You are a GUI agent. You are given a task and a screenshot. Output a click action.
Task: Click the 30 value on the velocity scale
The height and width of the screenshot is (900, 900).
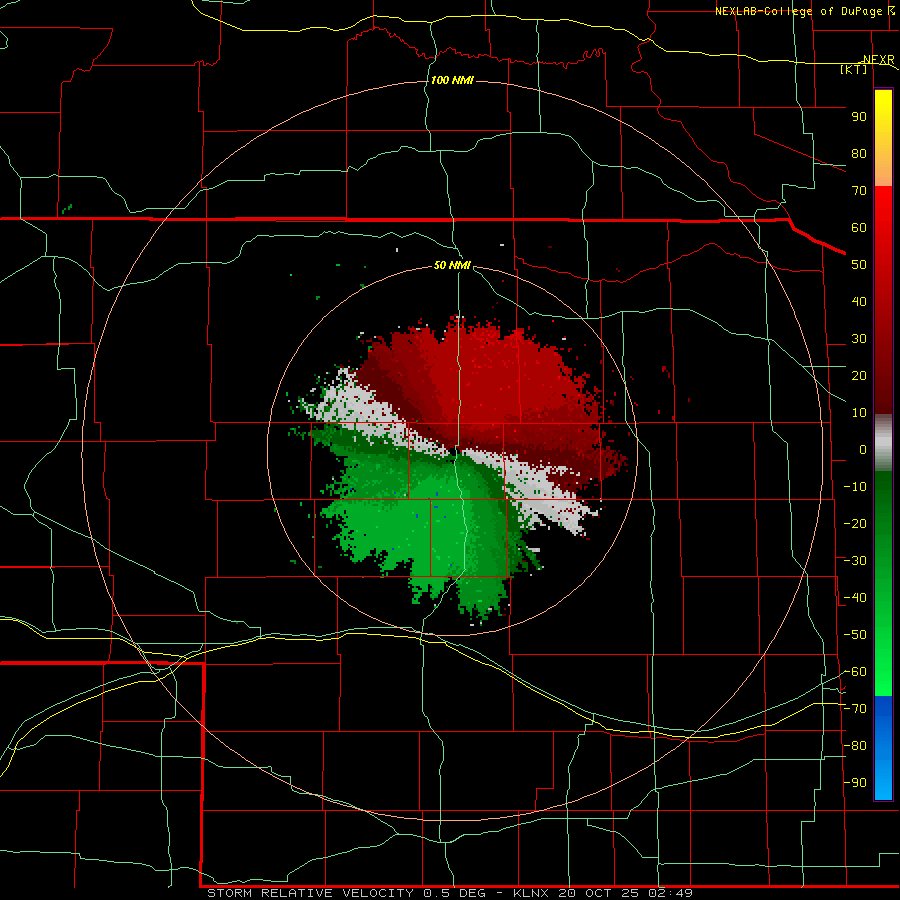click(859, 339)
